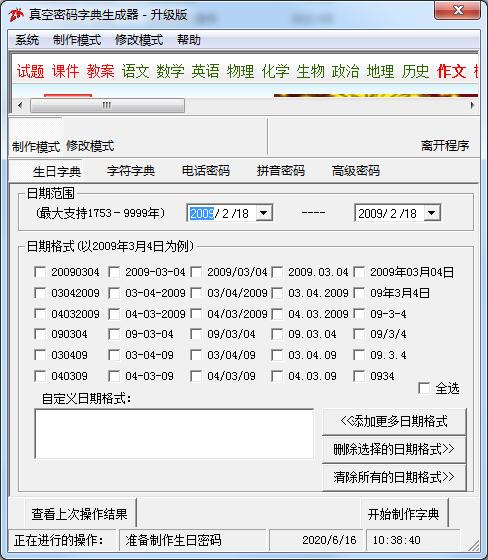Image resolution: width=488 pixels, height=560 pixels.
Task: Click the 政治 banner link
Action: pos(346,71)
